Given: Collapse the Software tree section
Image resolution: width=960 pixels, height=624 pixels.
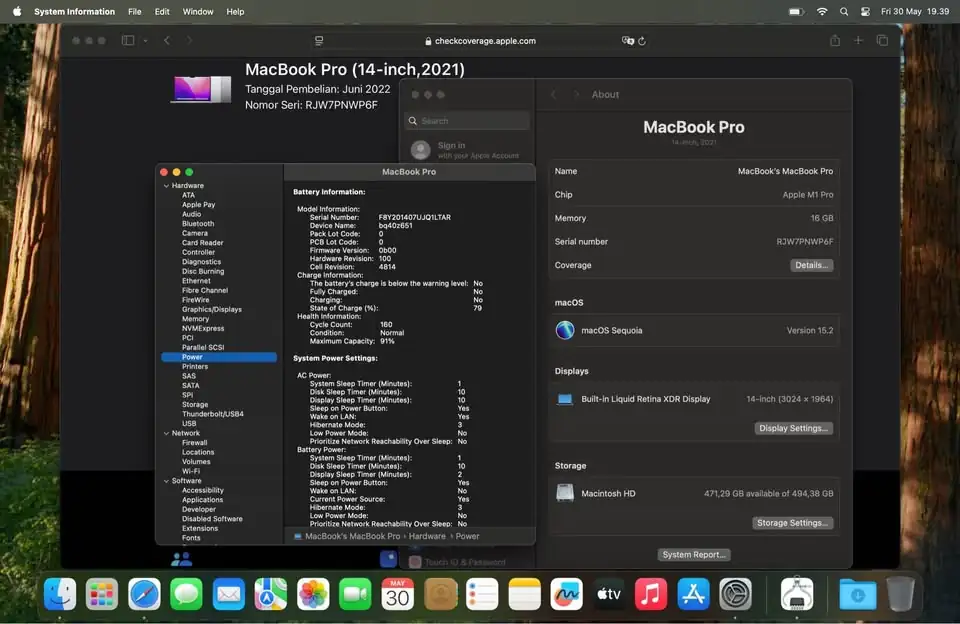Looking at the screenshot, I should [x=166, y=481].
